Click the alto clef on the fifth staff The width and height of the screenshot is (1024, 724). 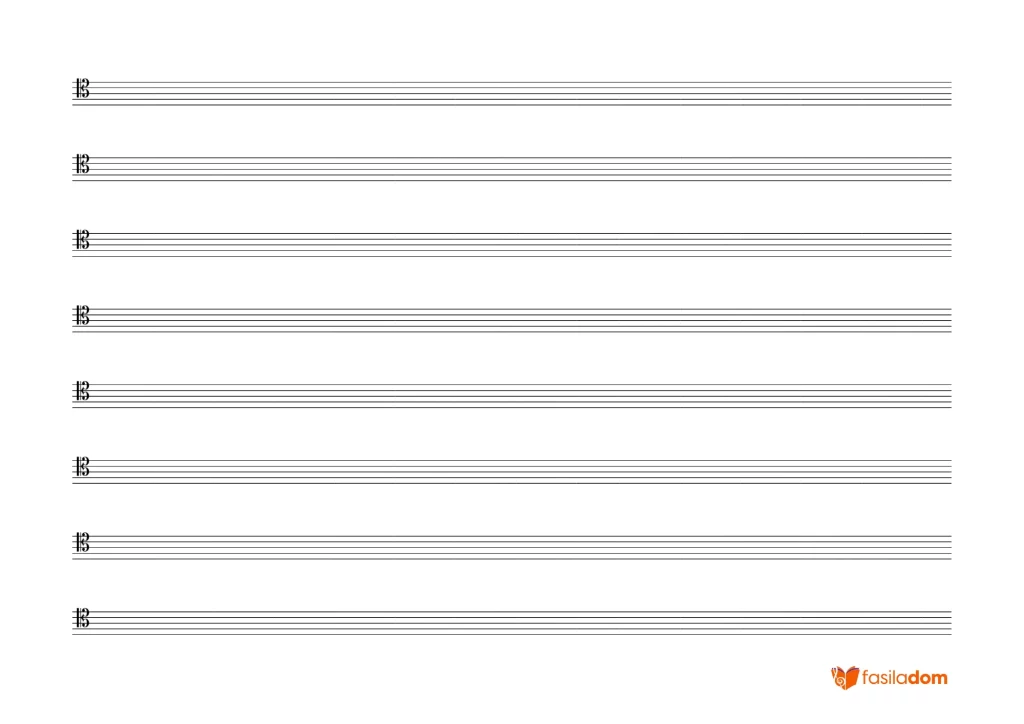pos(83,391)
